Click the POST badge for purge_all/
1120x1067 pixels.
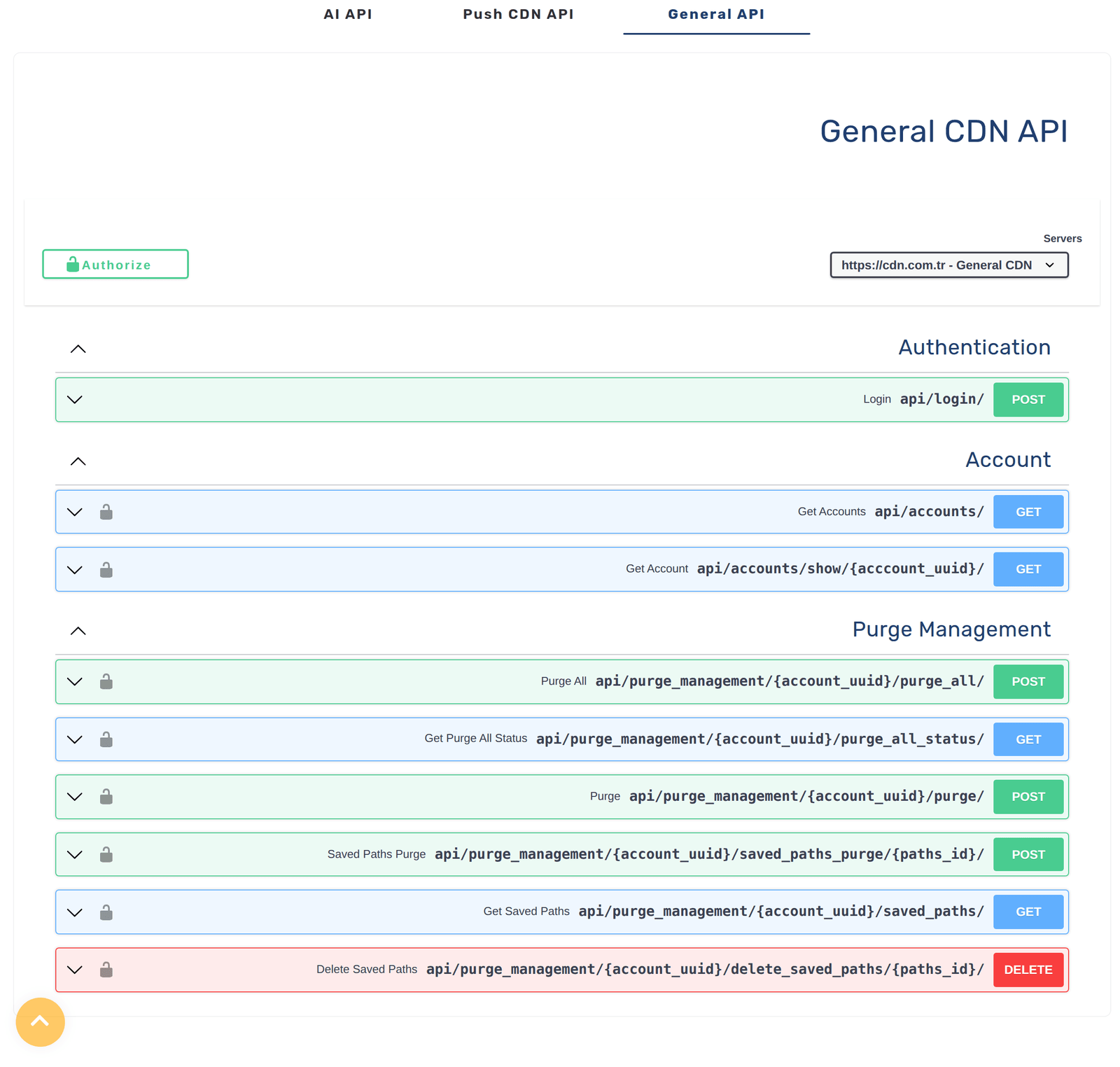click(x=1028, y=681)
